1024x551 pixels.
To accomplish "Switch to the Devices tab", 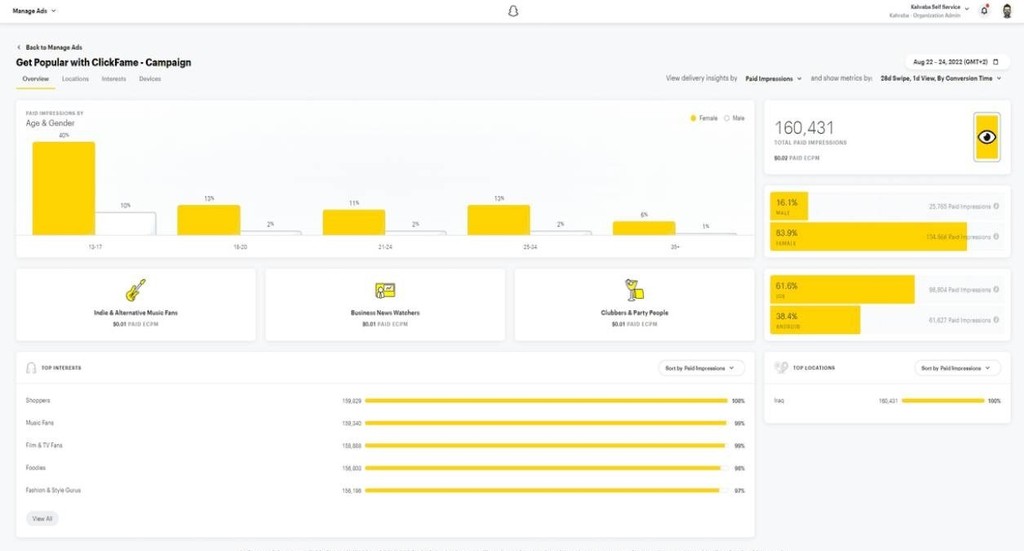I will [x=150, y=79].
